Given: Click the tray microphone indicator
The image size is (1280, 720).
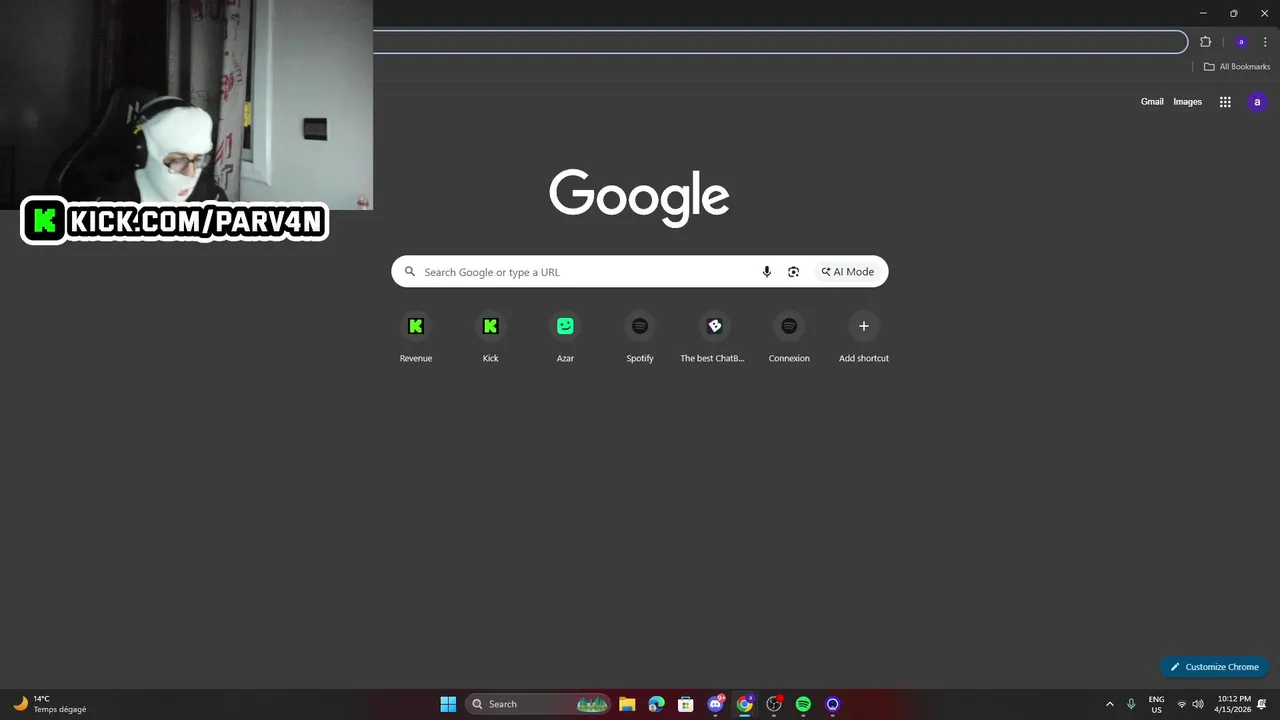Looking at the screenshot, I should coord(1131,704).
